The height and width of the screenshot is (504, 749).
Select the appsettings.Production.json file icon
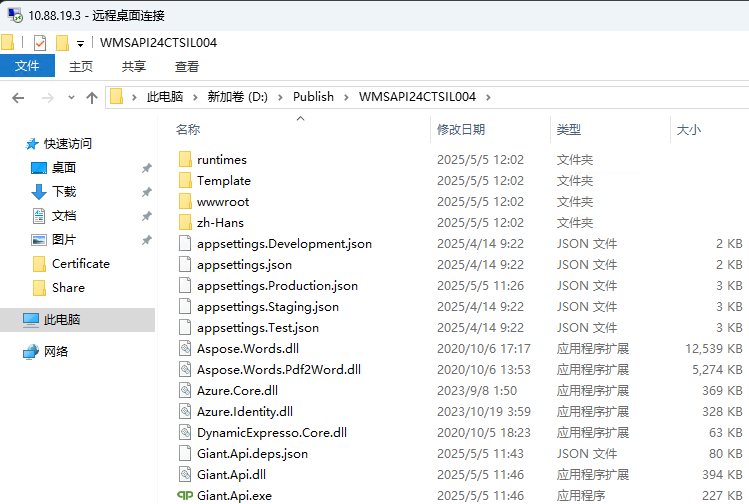point(185,286)
